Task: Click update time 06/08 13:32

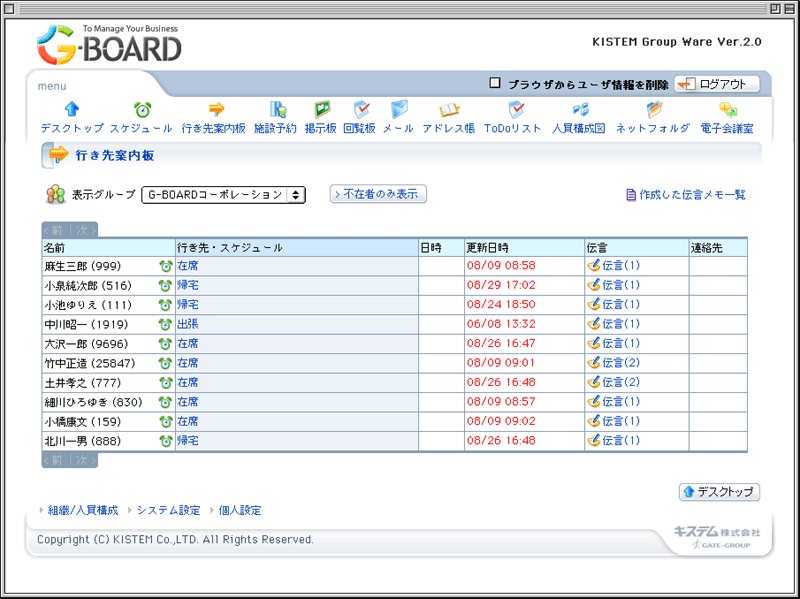Action: pyautogui.click(x=501, y=324)
